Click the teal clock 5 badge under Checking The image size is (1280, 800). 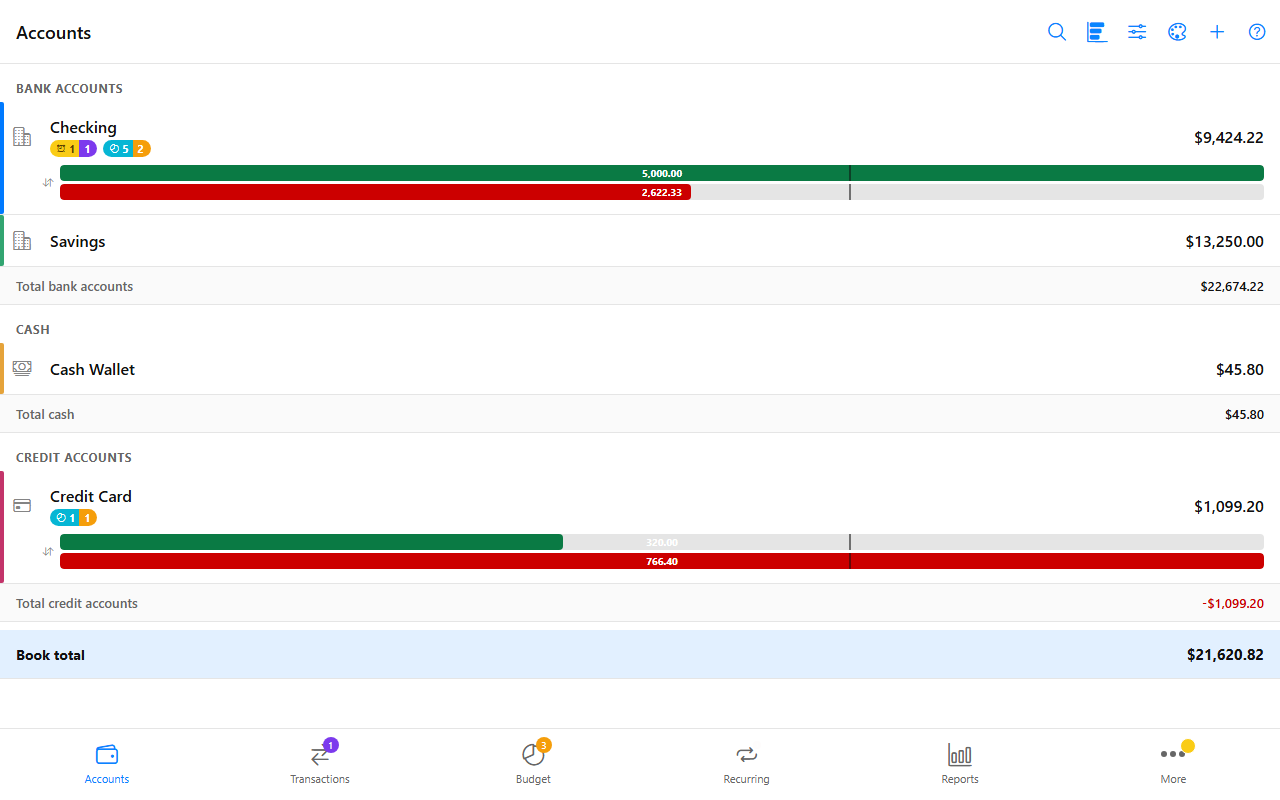tap(118, 149)
